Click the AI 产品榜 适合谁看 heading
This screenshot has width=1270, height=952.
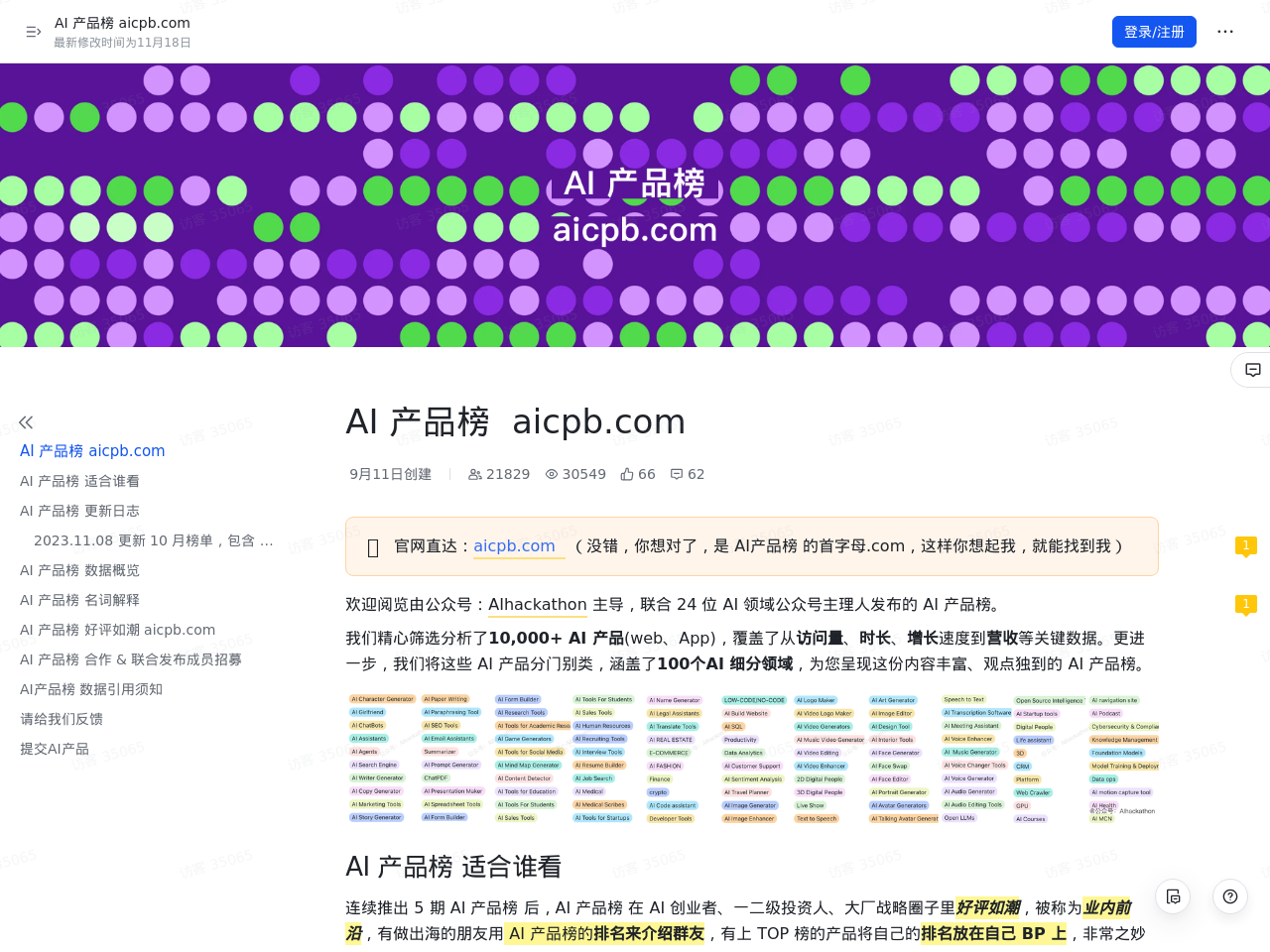pos(453,867)
